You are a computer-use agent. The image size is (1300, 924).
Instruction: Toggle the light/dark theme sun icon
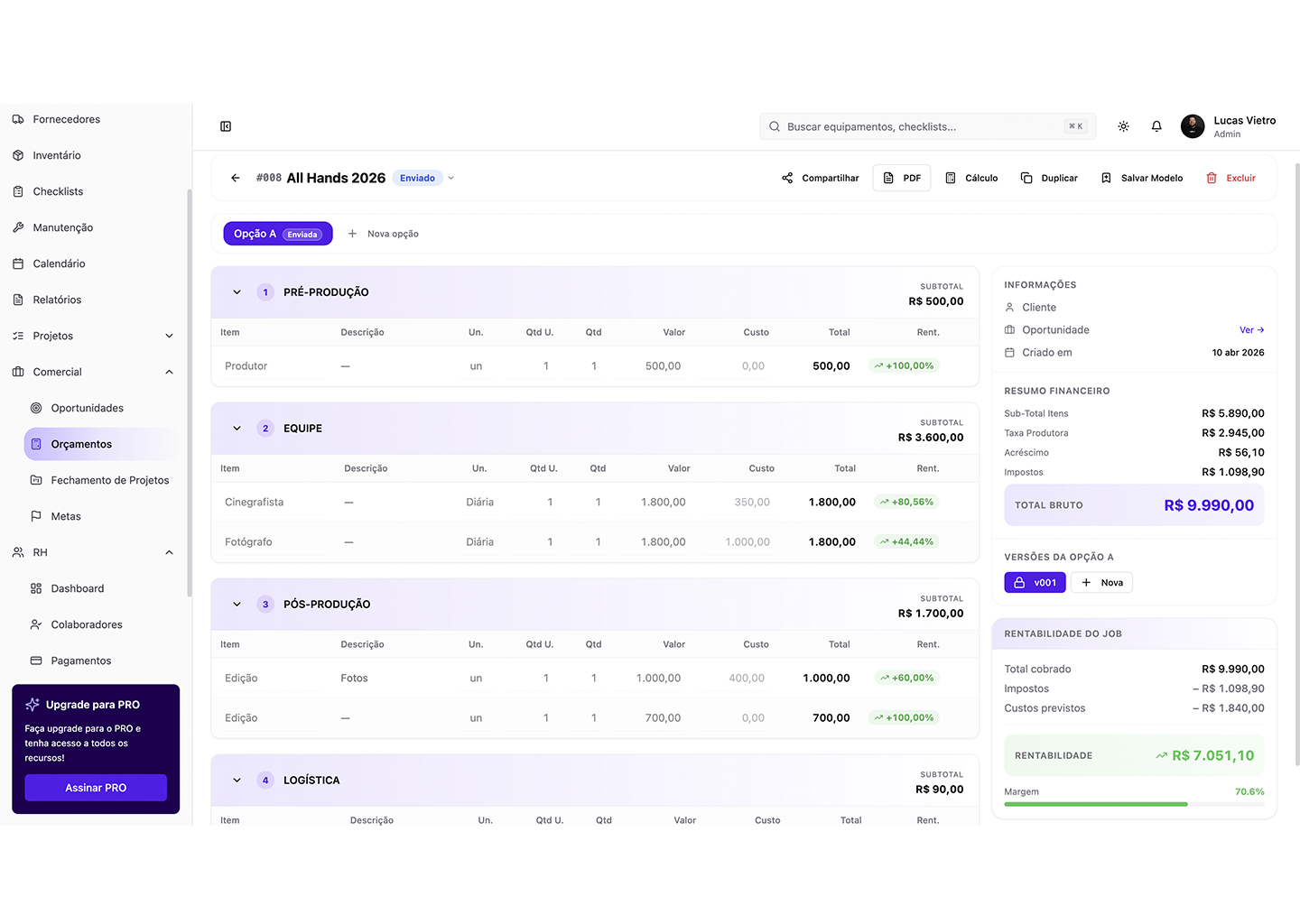tap(1123, 126)
